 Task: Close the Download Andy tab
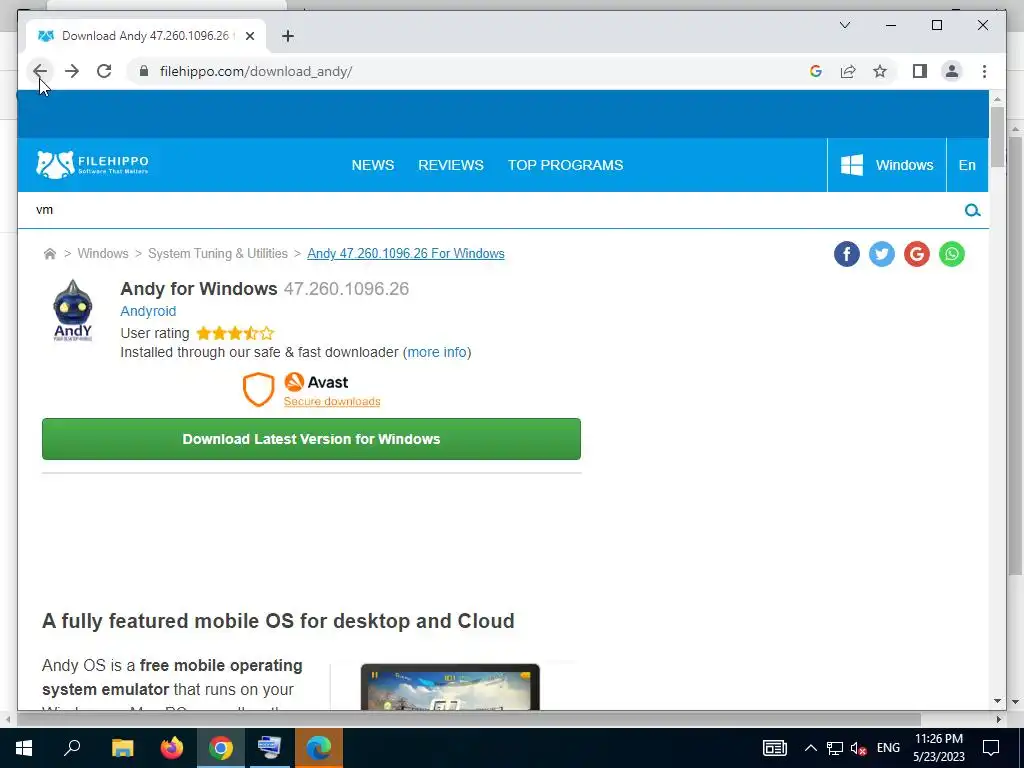tap(249, 36)
